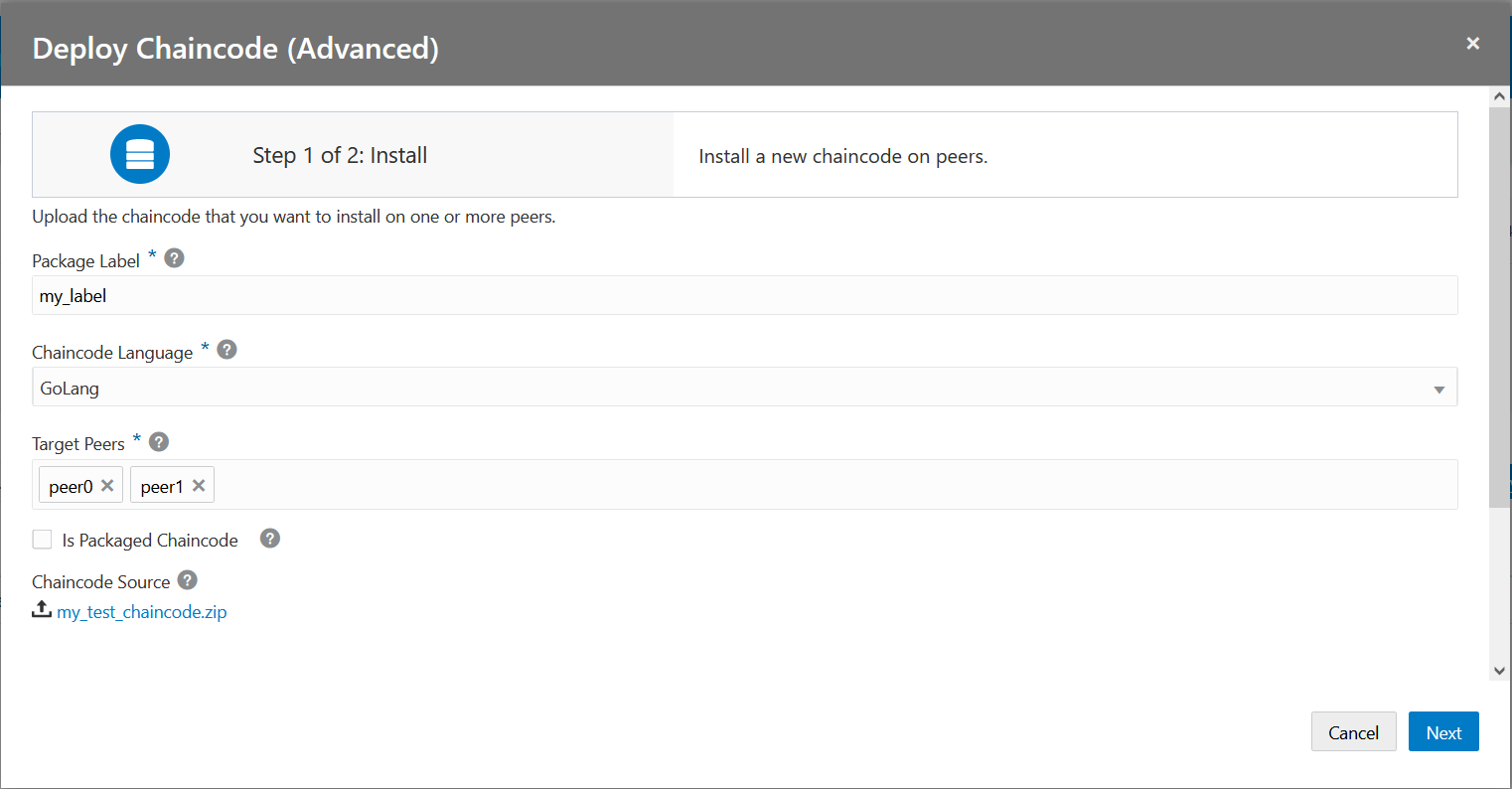Click empty area in Target Peers field
This screenshot has height=789, width=1512.
pos(834,486)
